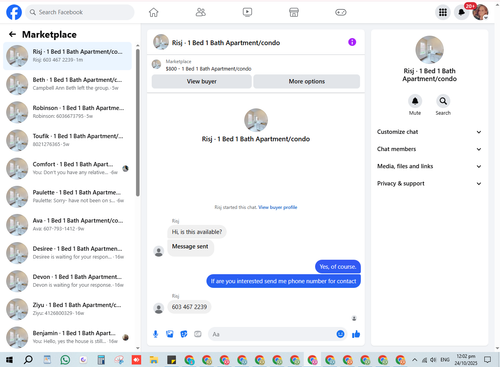Open the Comfort apartment conversation
This screenshot has width=500, height=367.
[x=67, y=169]
